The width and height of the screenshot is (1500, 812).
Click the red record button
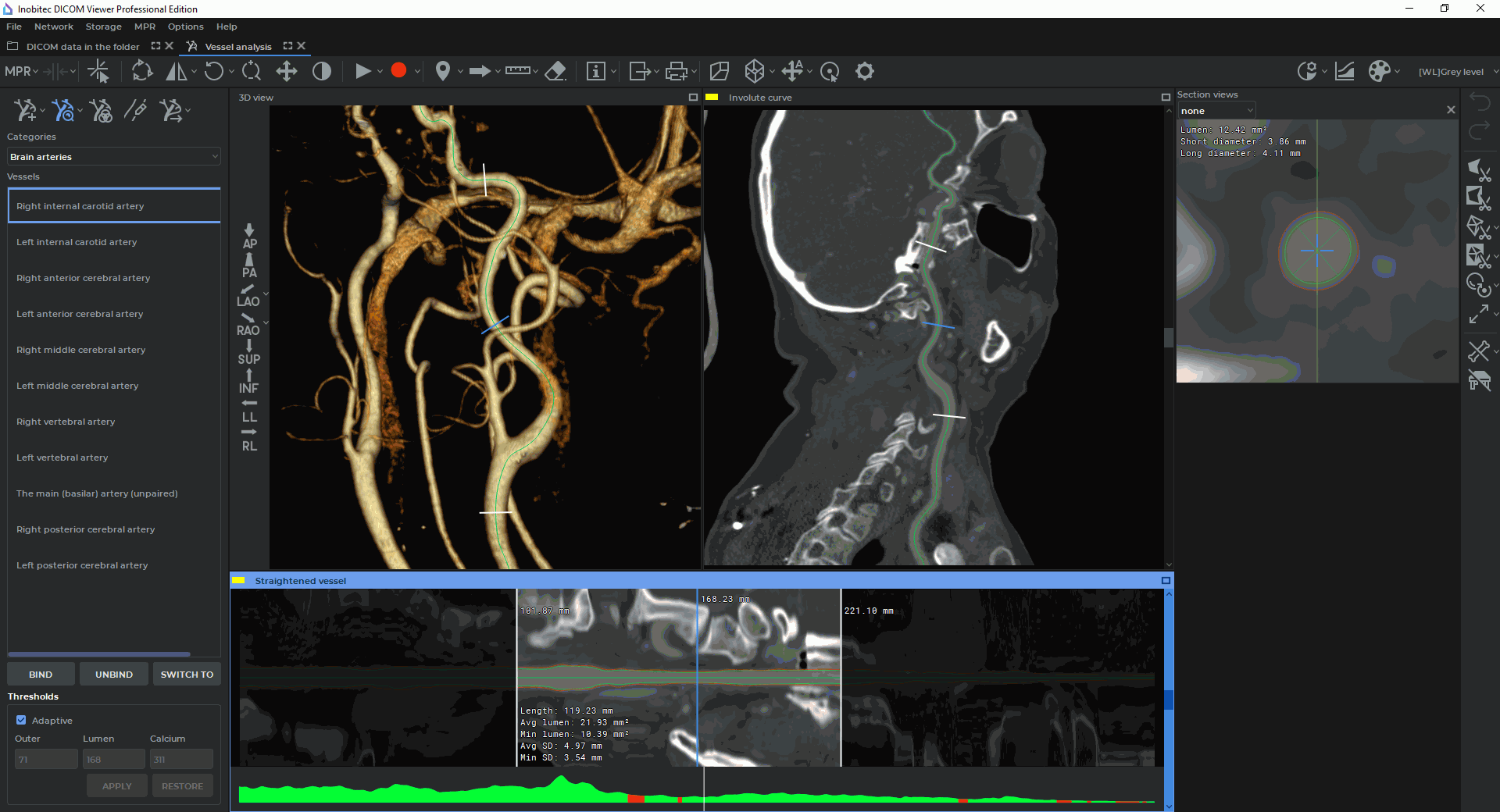click(398, 70)
